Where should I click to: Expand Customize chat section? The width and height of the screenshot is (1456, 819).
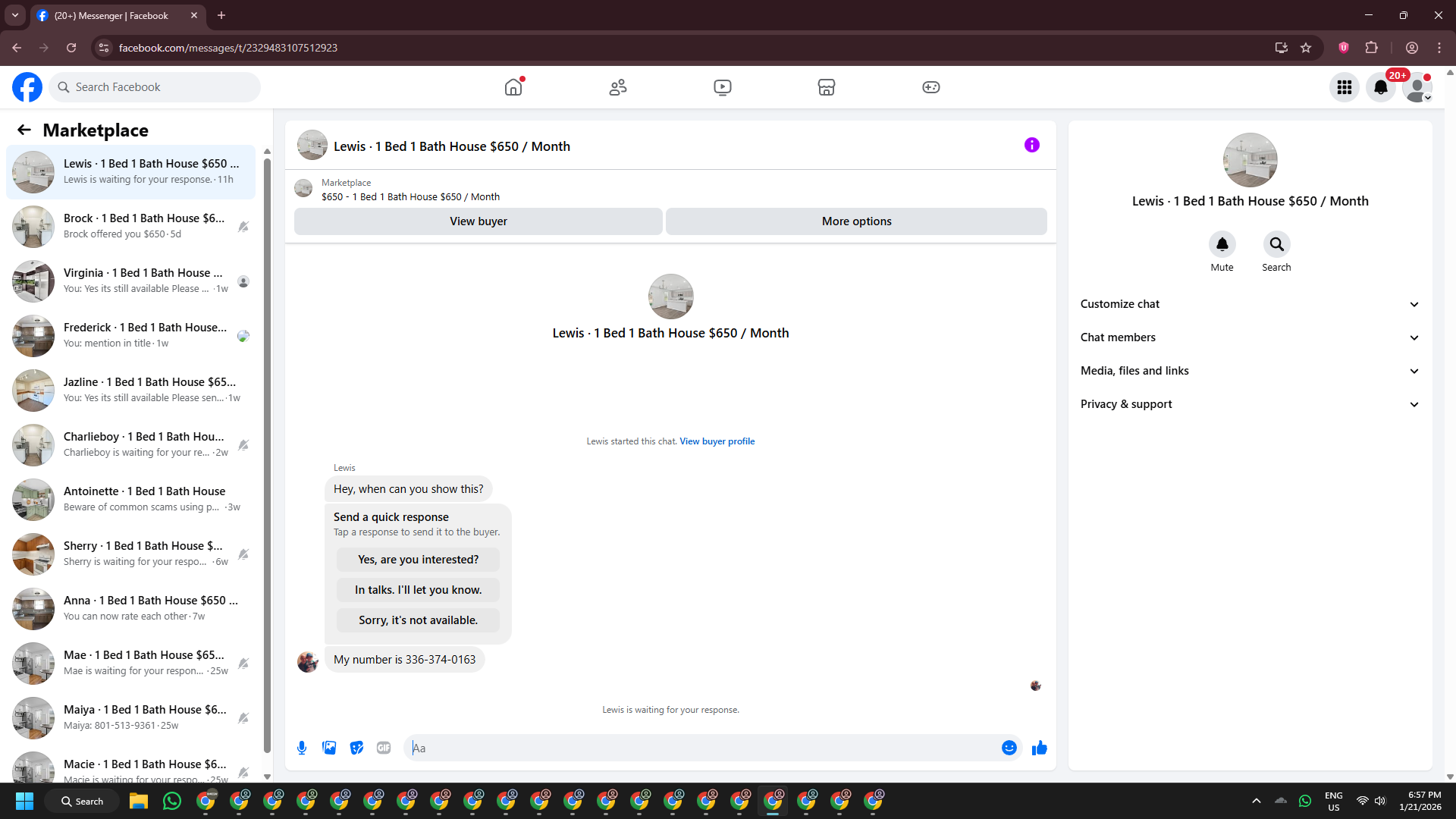click(x=1250, y=304)
